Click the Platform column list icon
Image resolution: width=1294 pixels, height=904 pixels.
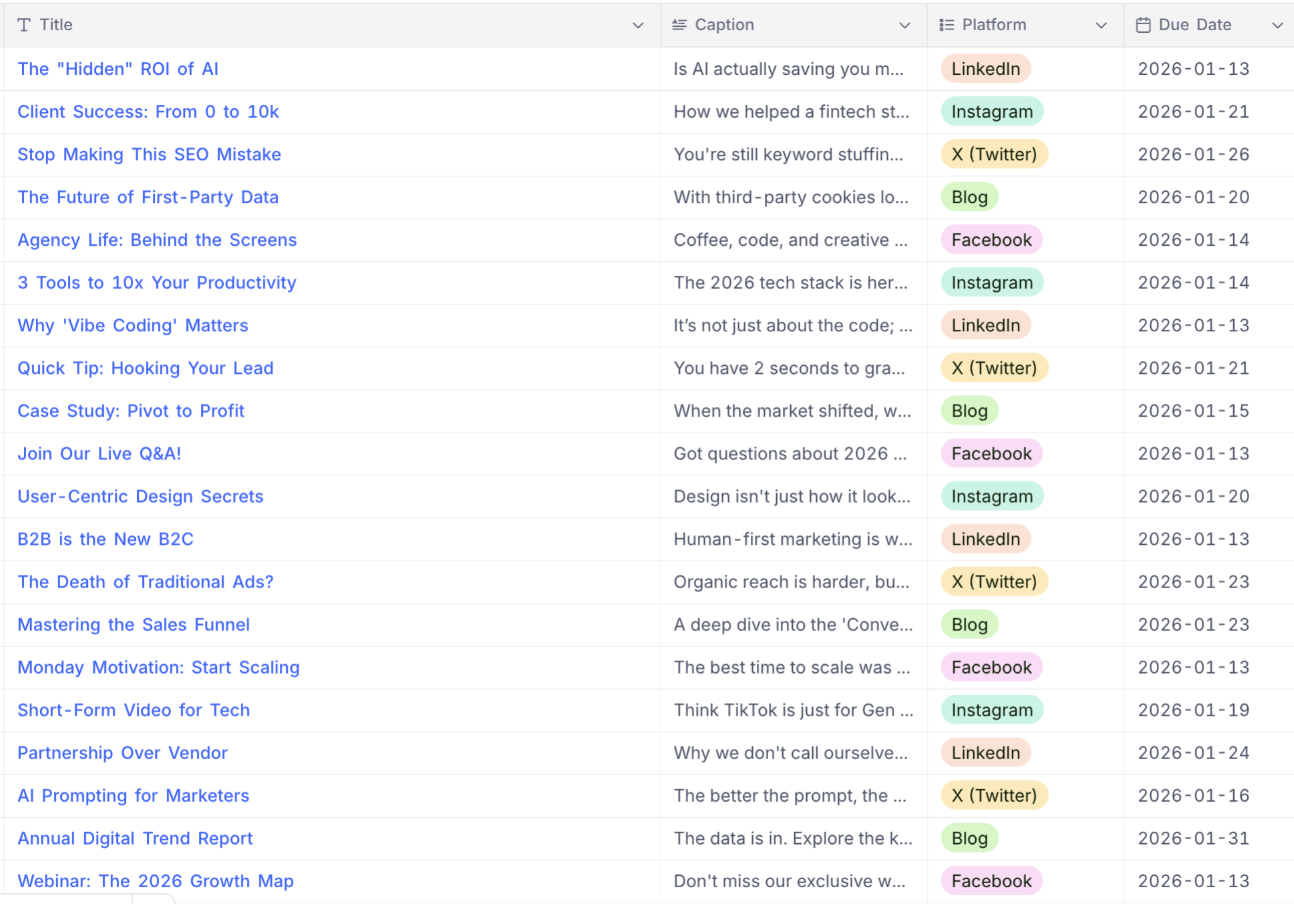coord(947,25)
